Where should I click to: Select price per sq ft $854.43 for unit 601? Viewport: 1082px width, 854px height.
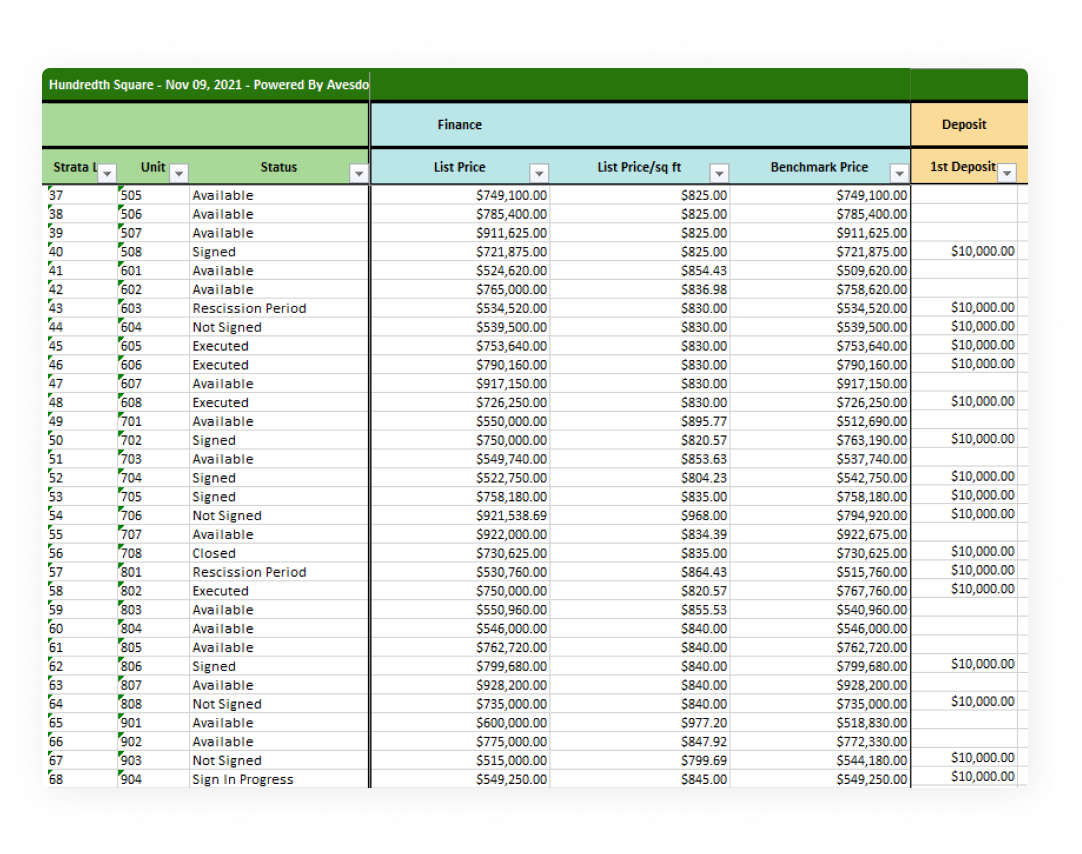tap(640, 270)
